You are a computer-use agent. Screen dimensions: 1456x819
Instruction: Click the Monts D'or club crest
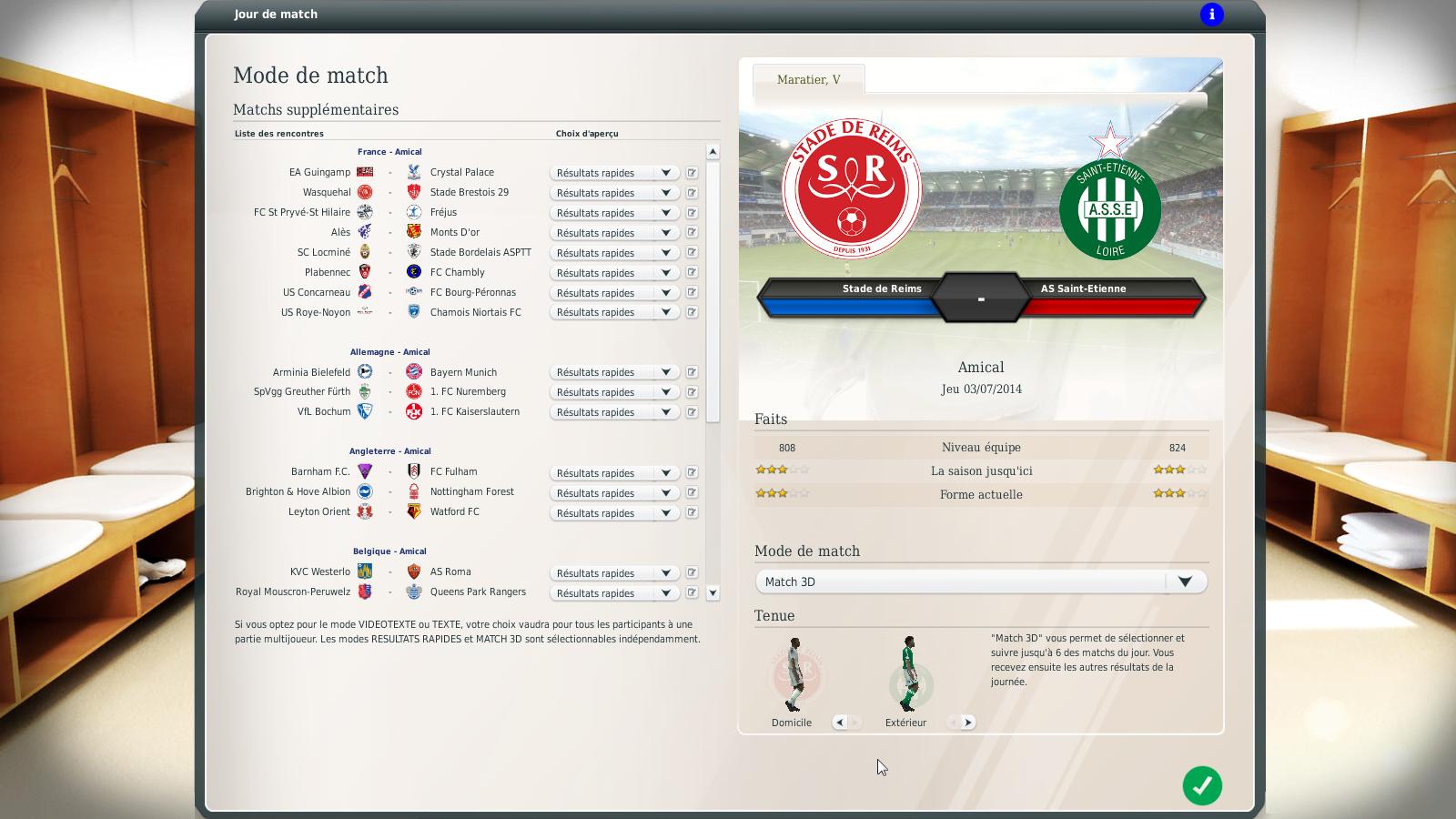414,232
